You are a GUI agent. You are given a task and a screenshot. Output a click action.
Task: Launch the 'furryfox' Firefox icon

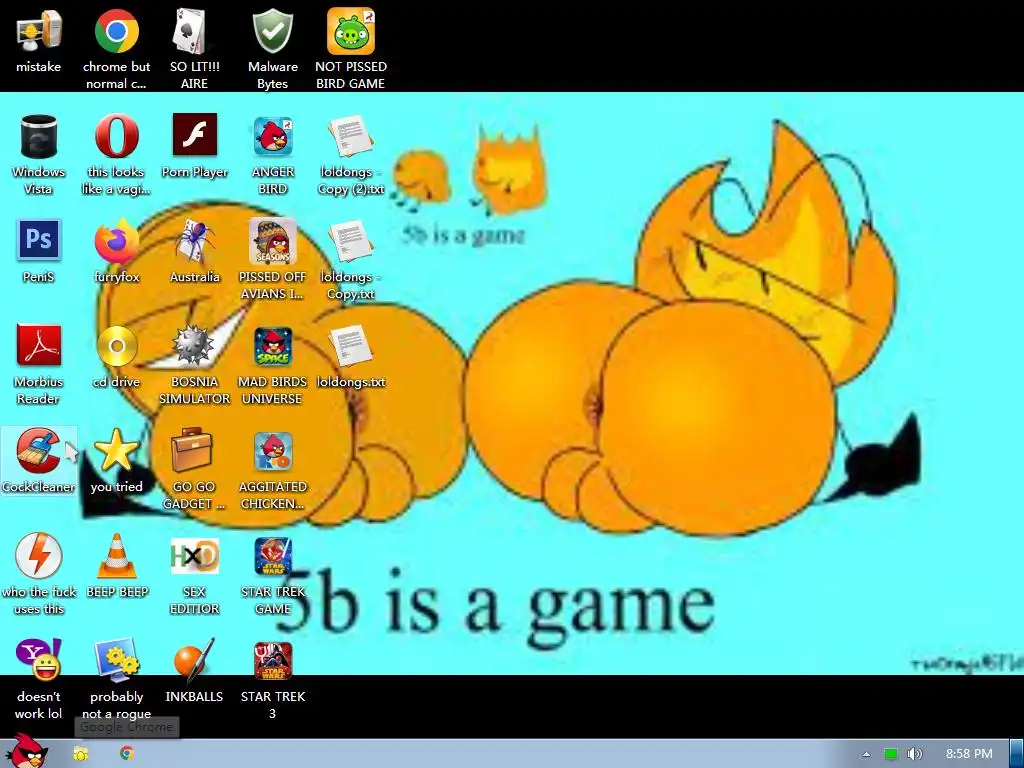tap(116, 240)
